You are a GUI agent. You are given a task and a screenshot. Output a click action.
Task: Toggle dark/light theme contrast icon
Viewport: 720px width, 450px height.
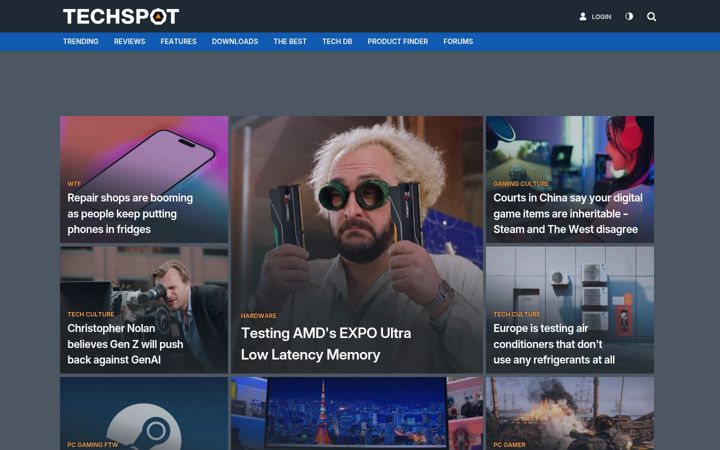tap(629, 17)
